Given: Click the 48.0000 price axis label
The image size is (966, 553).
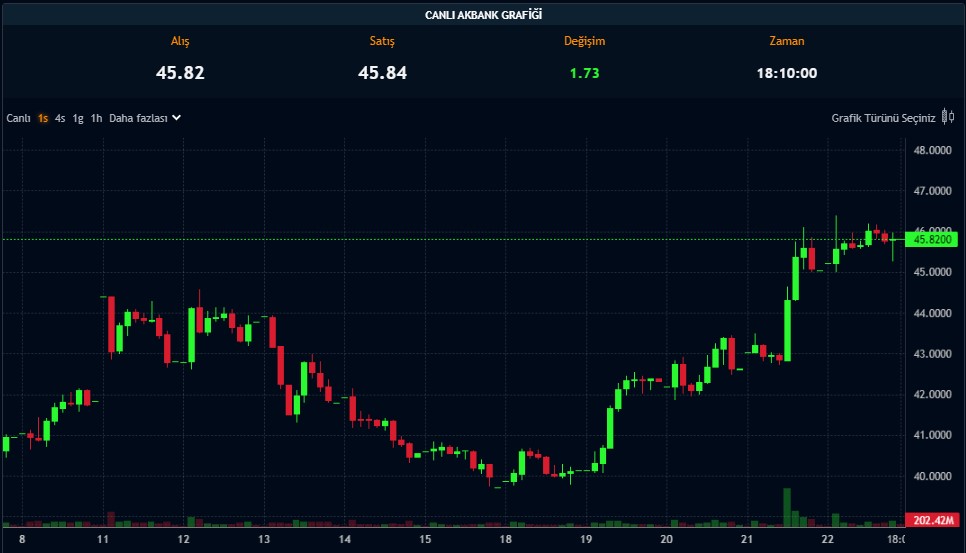Looking at the screenshot, I should point(932,150).
